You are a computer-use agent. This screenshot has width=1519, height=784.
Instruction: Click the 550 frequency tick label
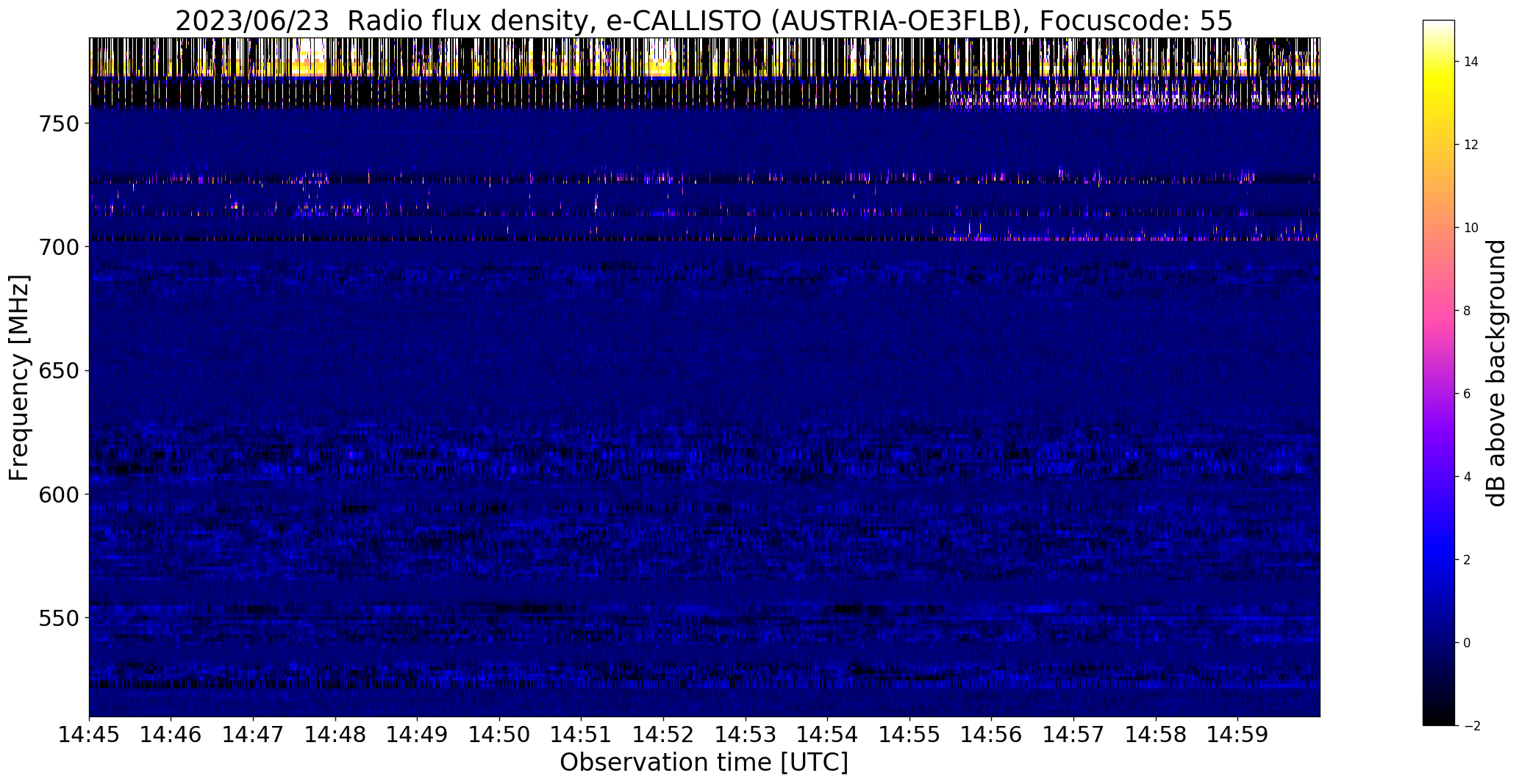[x=59, y=618]
